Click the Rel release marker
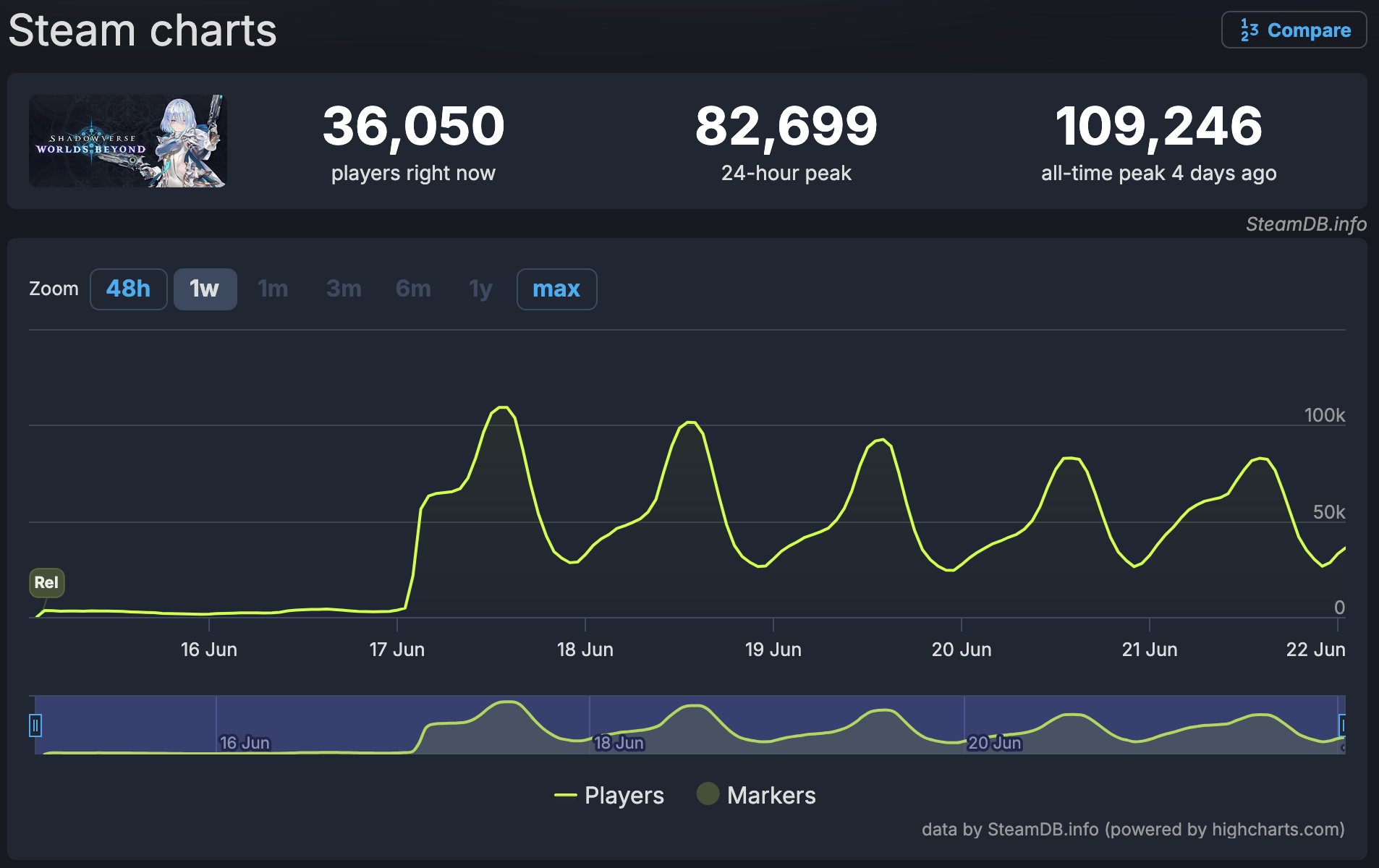Screen dimensions: 1379x868 pos(46,582)
